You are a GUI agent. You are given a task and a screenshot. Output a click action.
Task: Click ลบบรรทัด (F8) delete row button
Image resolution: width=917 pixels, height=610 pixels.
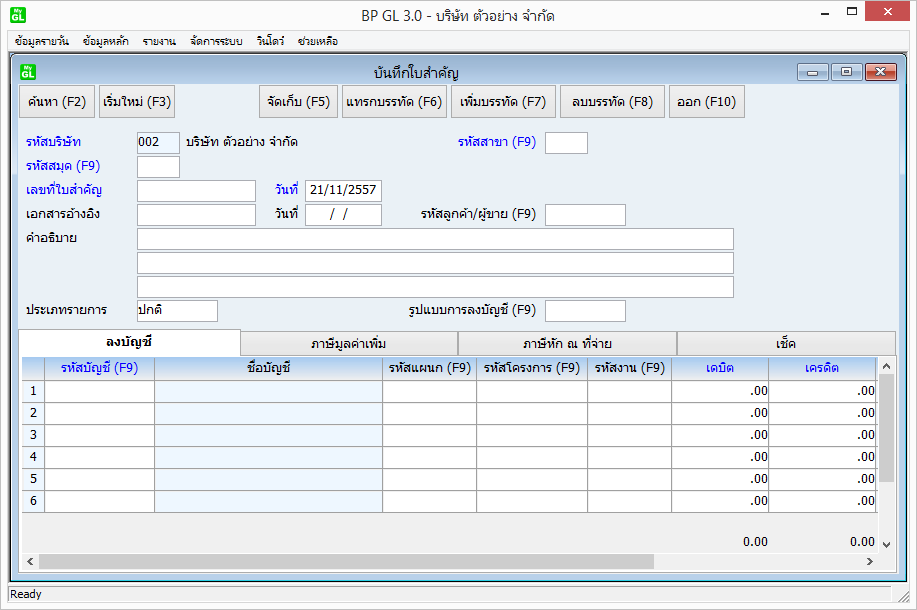(612, 102)
